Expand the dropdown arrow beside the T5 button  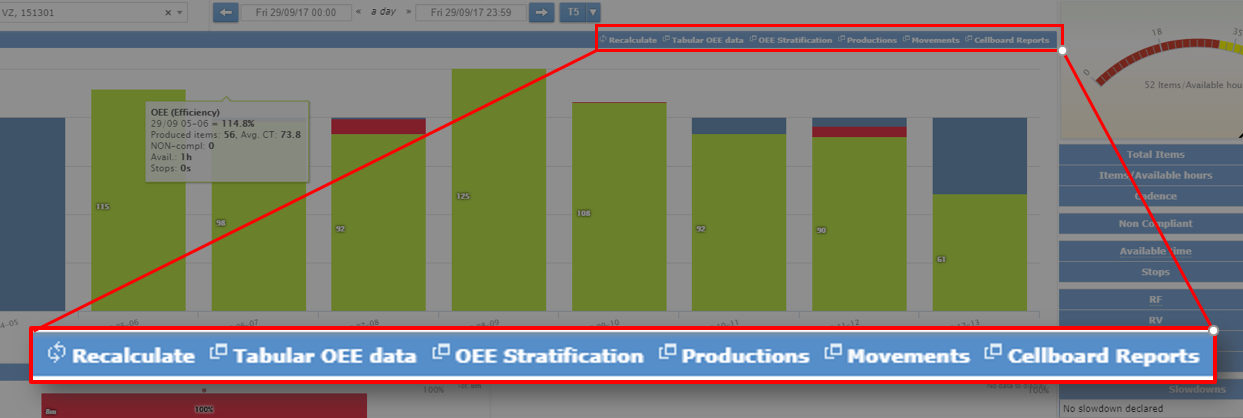tap(593, 13)
